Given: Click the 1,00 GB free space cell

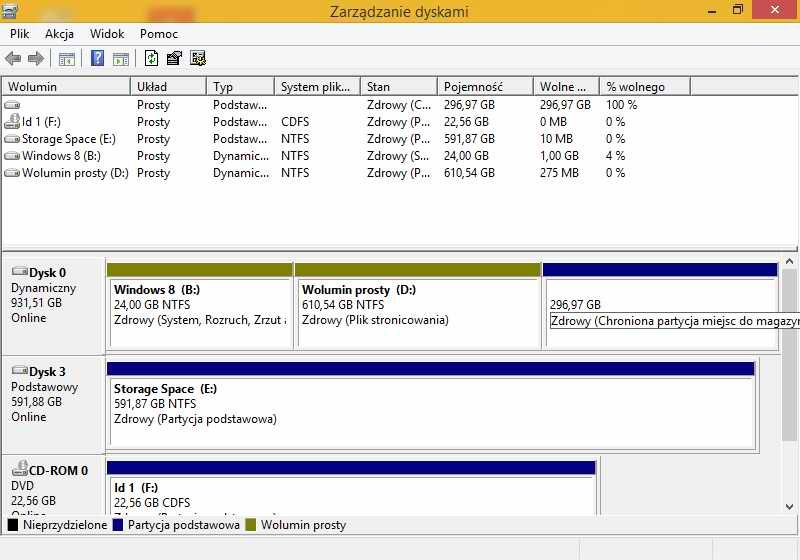Looking at the screenshot, I should tap(559, 156).
